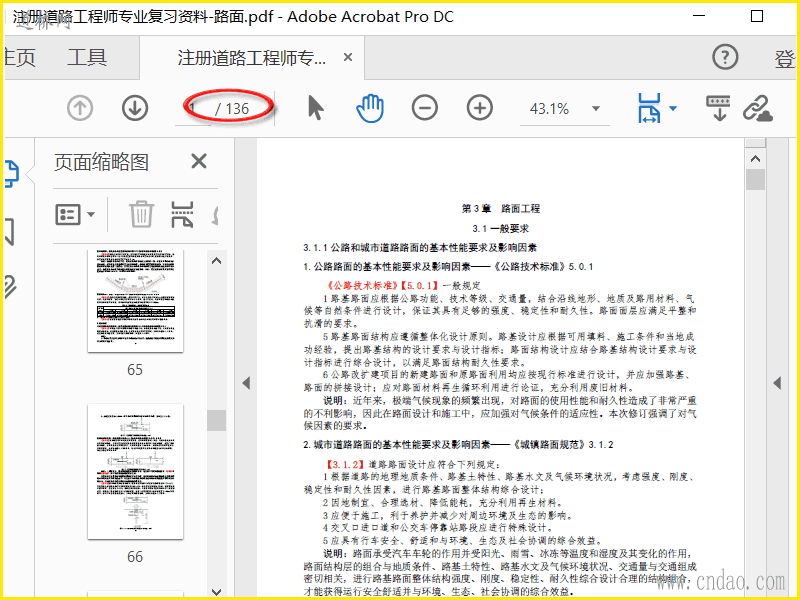Click heading 3.1 一般要求

[x=501, y=228]
